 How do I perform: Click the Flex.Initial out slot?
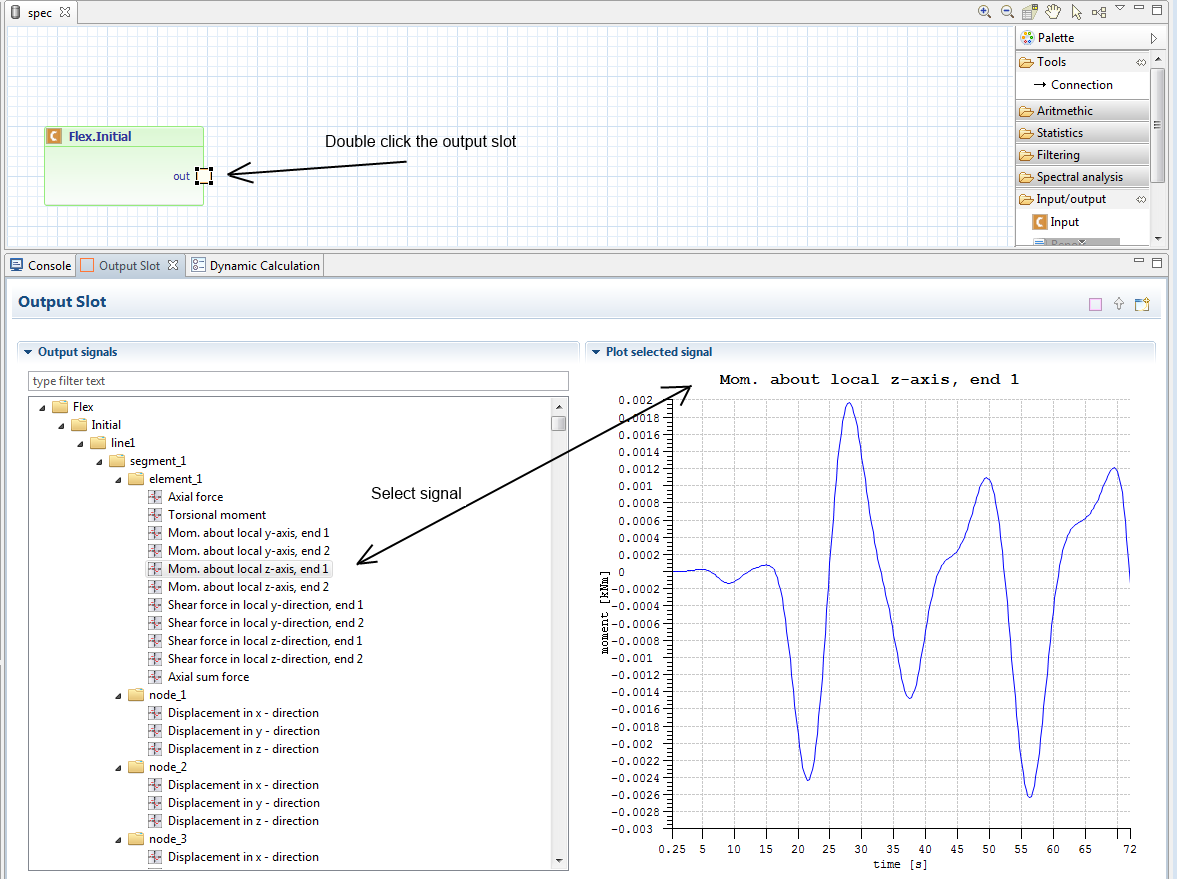pos(204,176)
